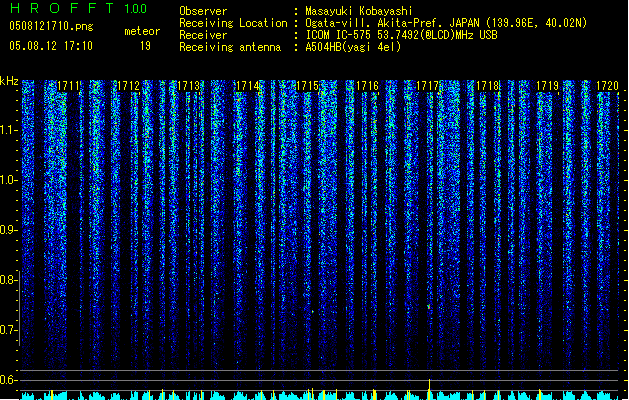This screenshot has width=629, height=400.
Task: Click the Receiving Location label
Action: point(233,23)
